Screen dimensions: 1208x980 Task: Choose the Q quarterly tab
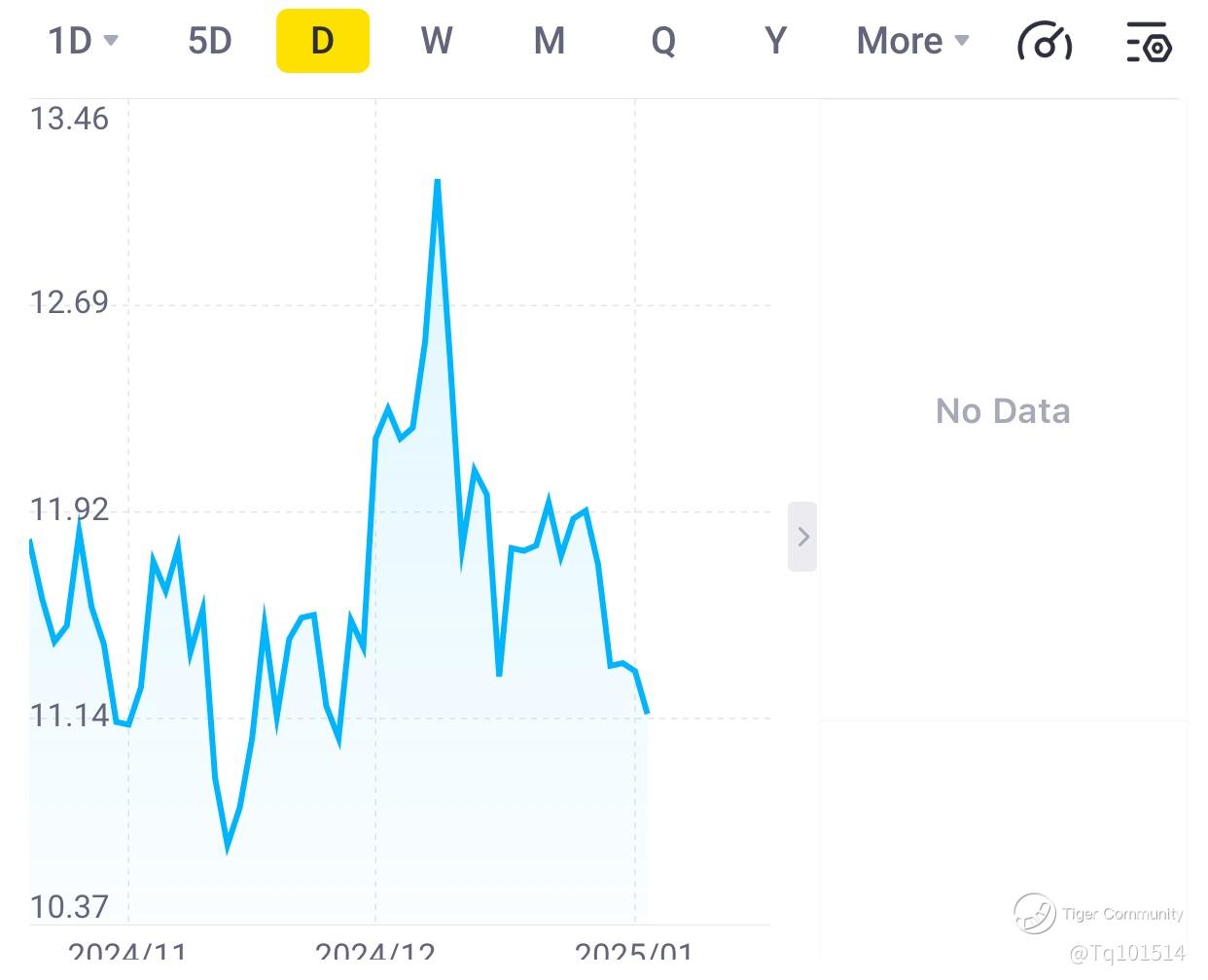[663, 41]
